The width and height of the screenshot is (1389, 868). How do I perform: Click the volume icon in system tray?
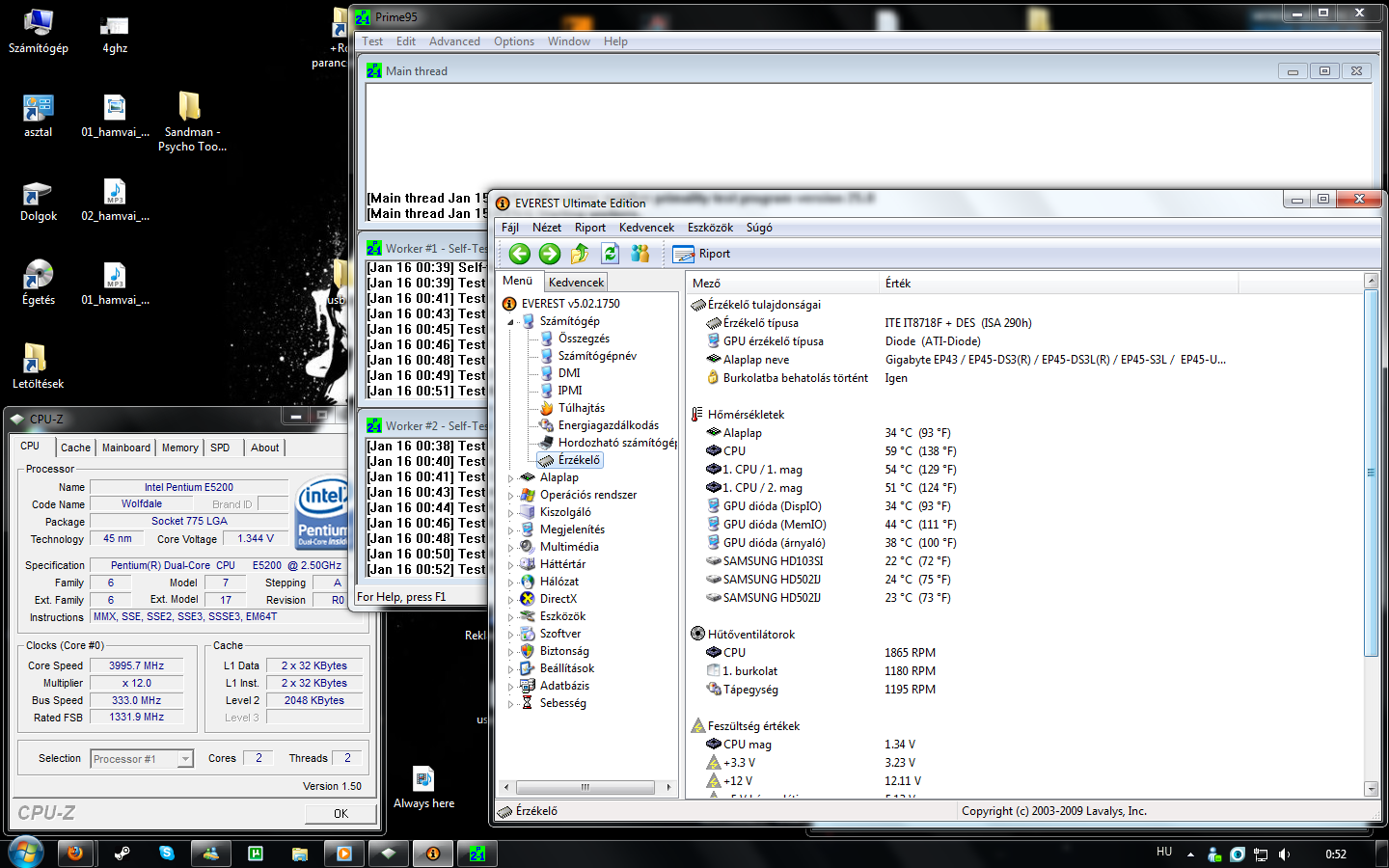click(1284, 854)
